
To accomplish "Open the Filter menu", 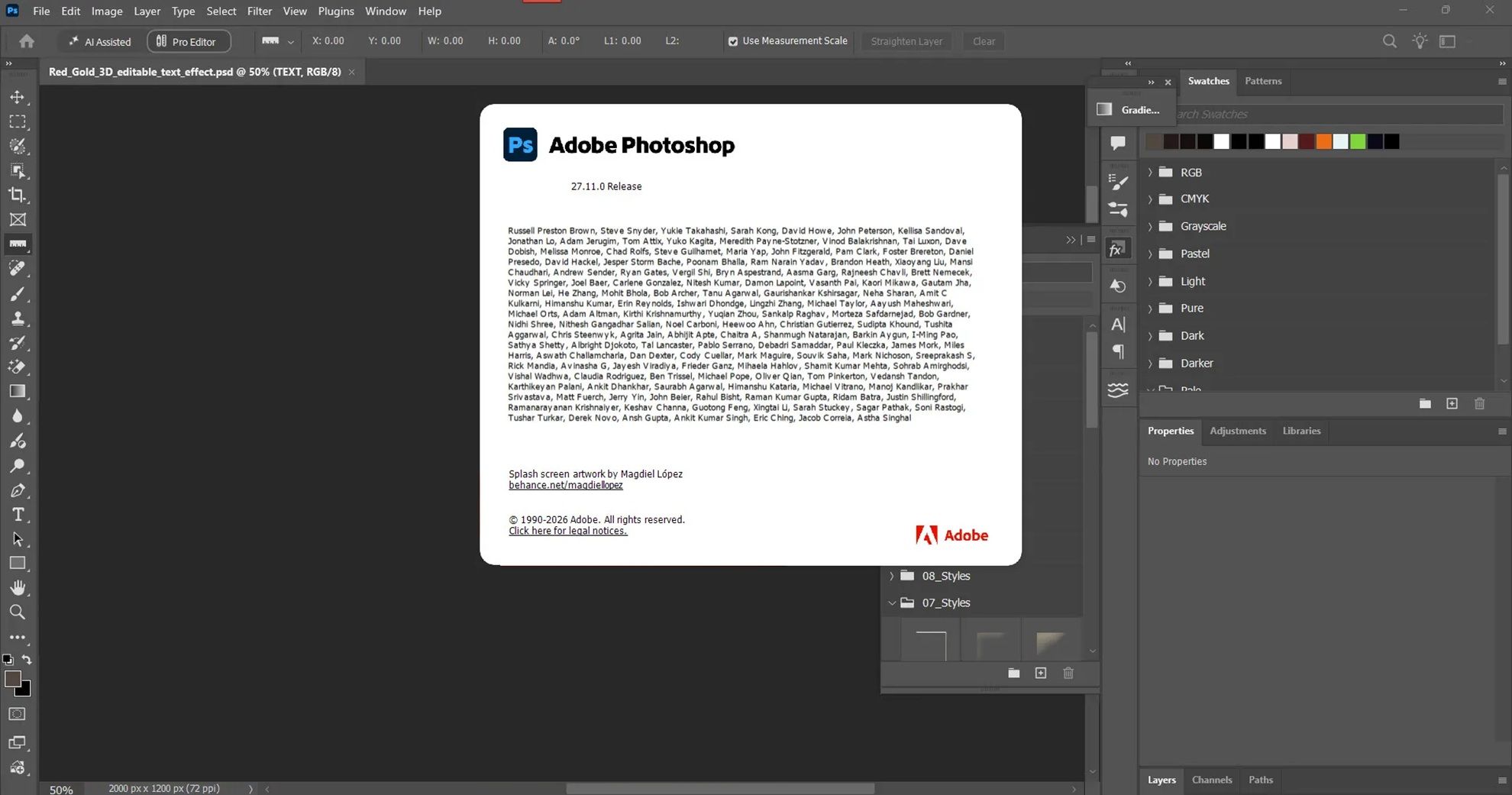I will (260, 11).
